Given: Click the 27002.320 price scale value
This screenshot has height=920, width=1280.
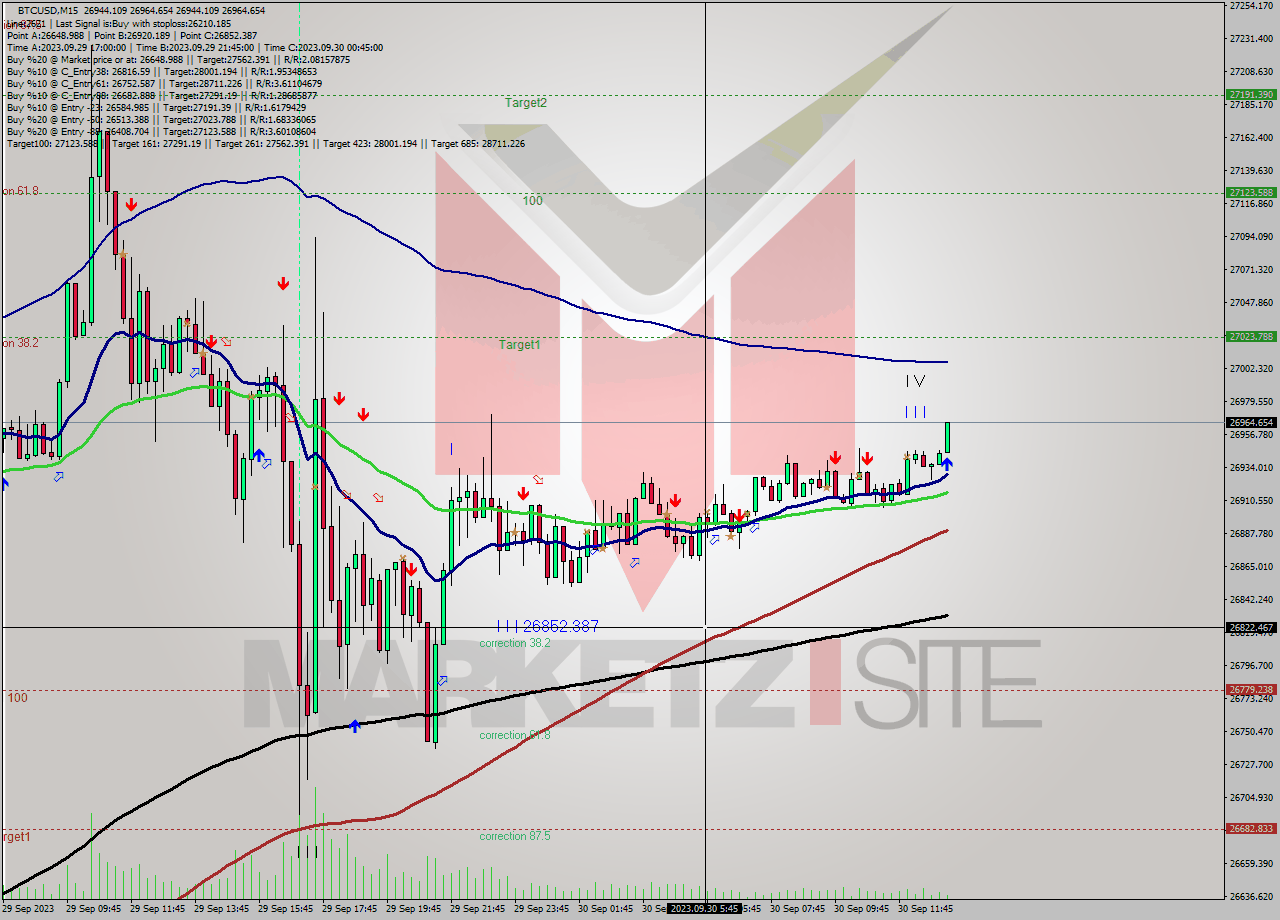Looking at the screenshot, I should tap(1251, 368).
